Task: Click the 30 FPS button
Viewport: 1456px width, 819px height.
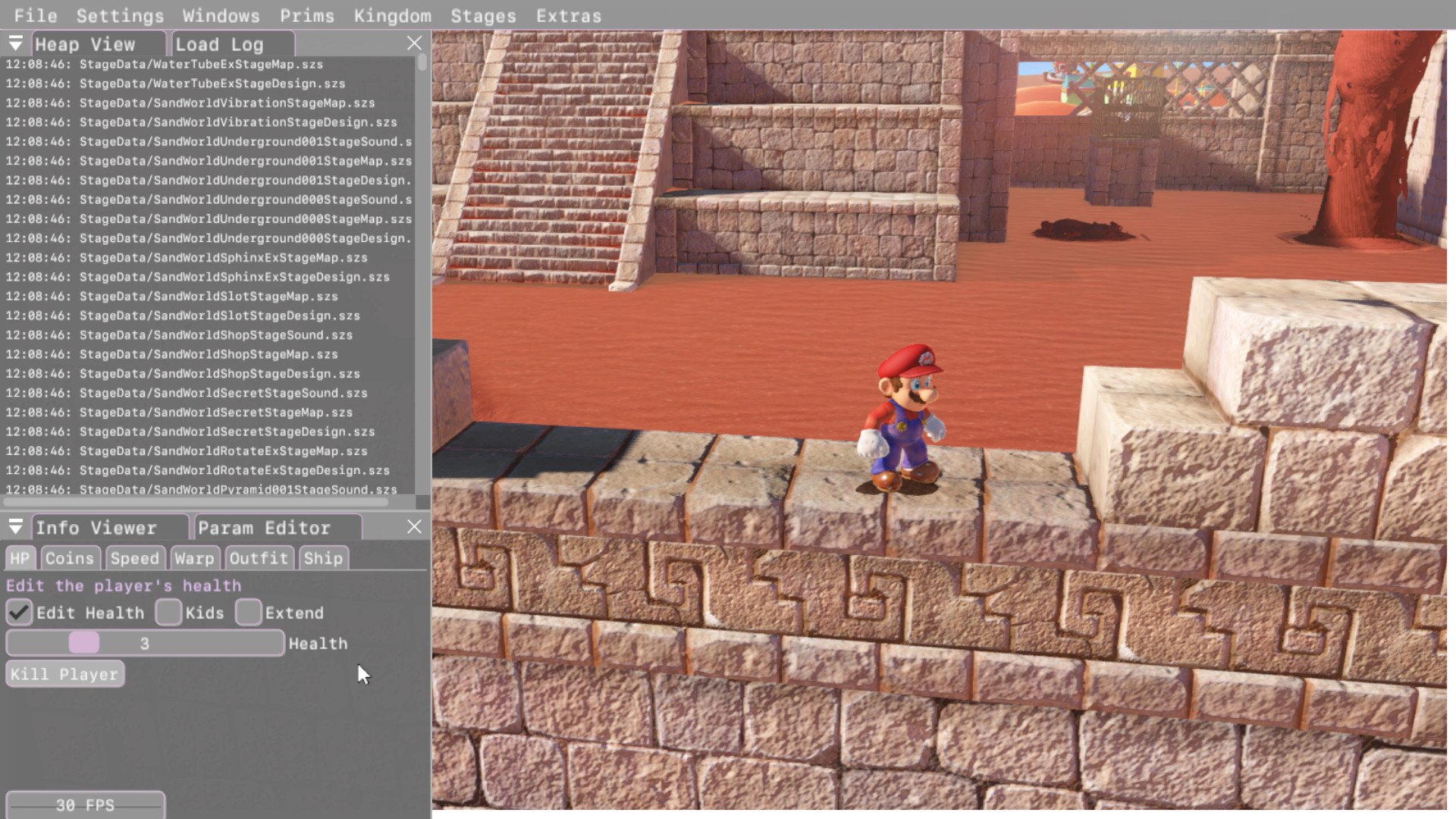Action: 86,805
